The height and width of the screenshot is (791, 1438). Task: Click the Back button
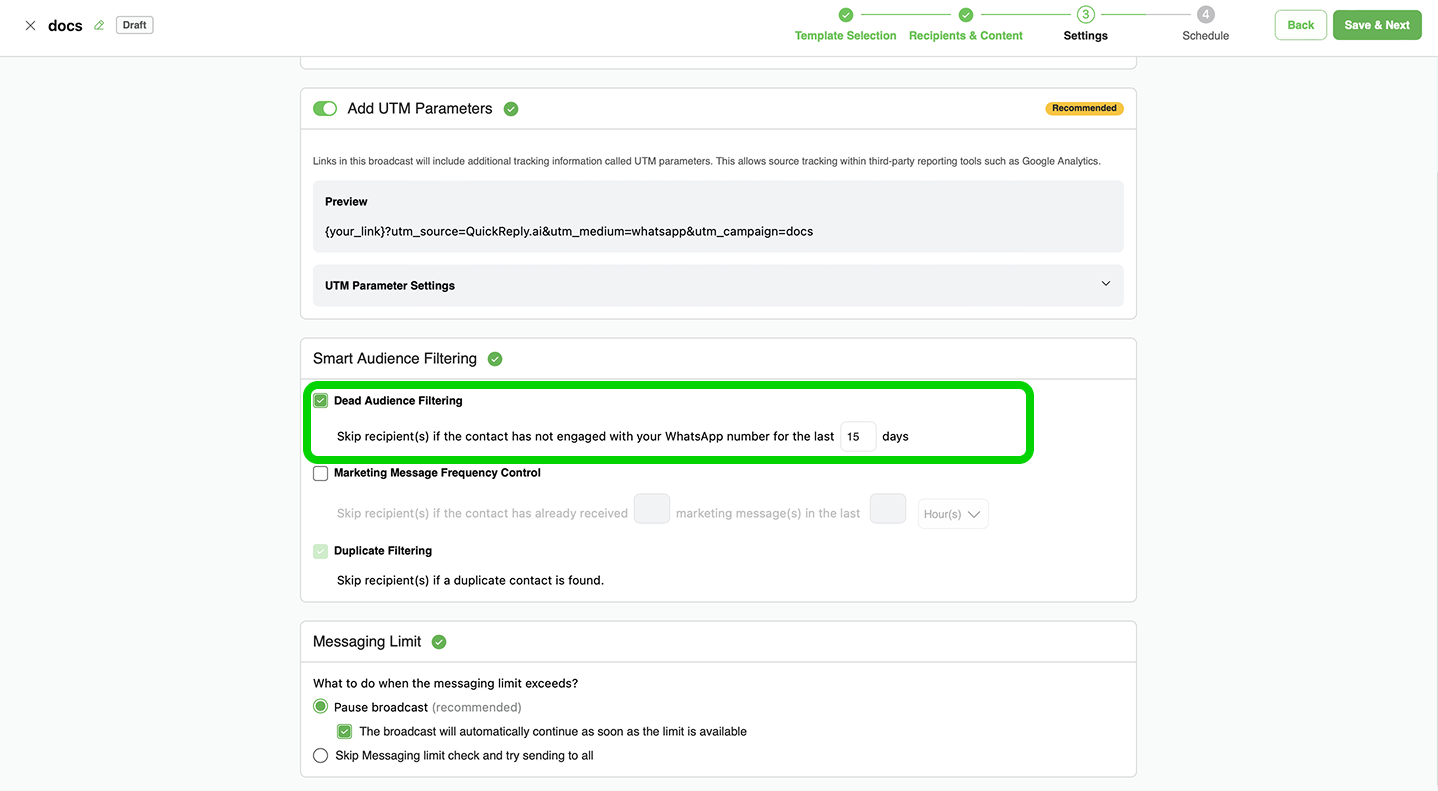pos(1300,25)
